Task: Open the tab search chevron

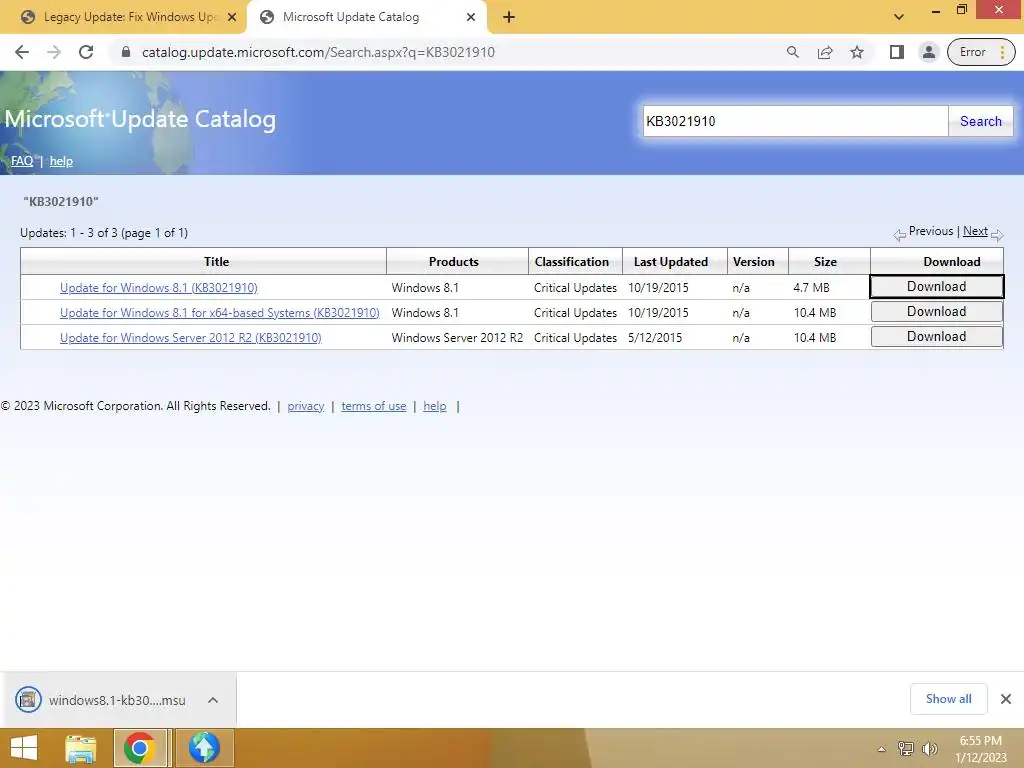Action: click(x=899, y=17)
